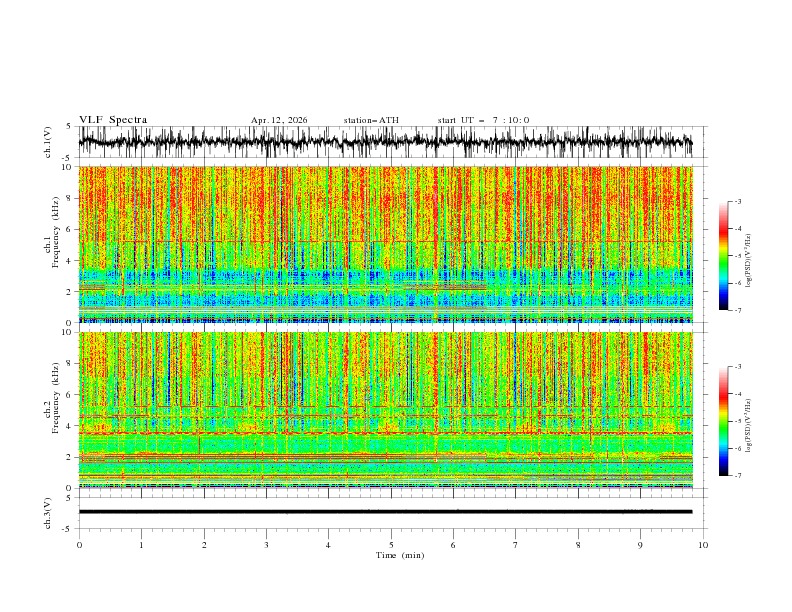Click time axis tick label "7"
This screenshot has height=612, width=792.
pyautogui.click(x=516, y=545)
